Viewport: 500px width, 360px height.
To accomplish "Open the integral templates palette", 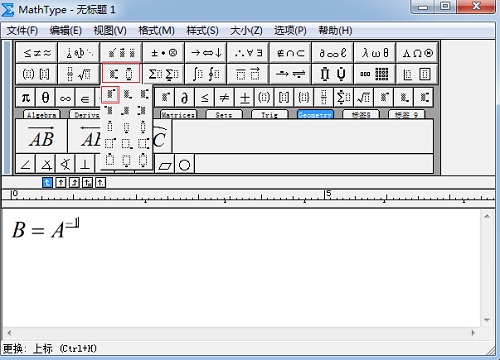I will point(206,74).
